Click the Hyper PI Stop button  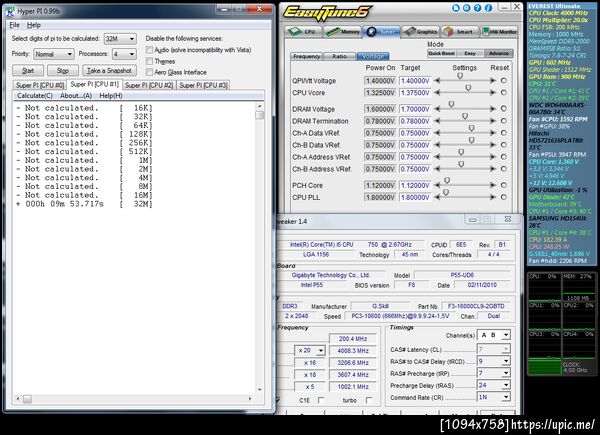63,71
